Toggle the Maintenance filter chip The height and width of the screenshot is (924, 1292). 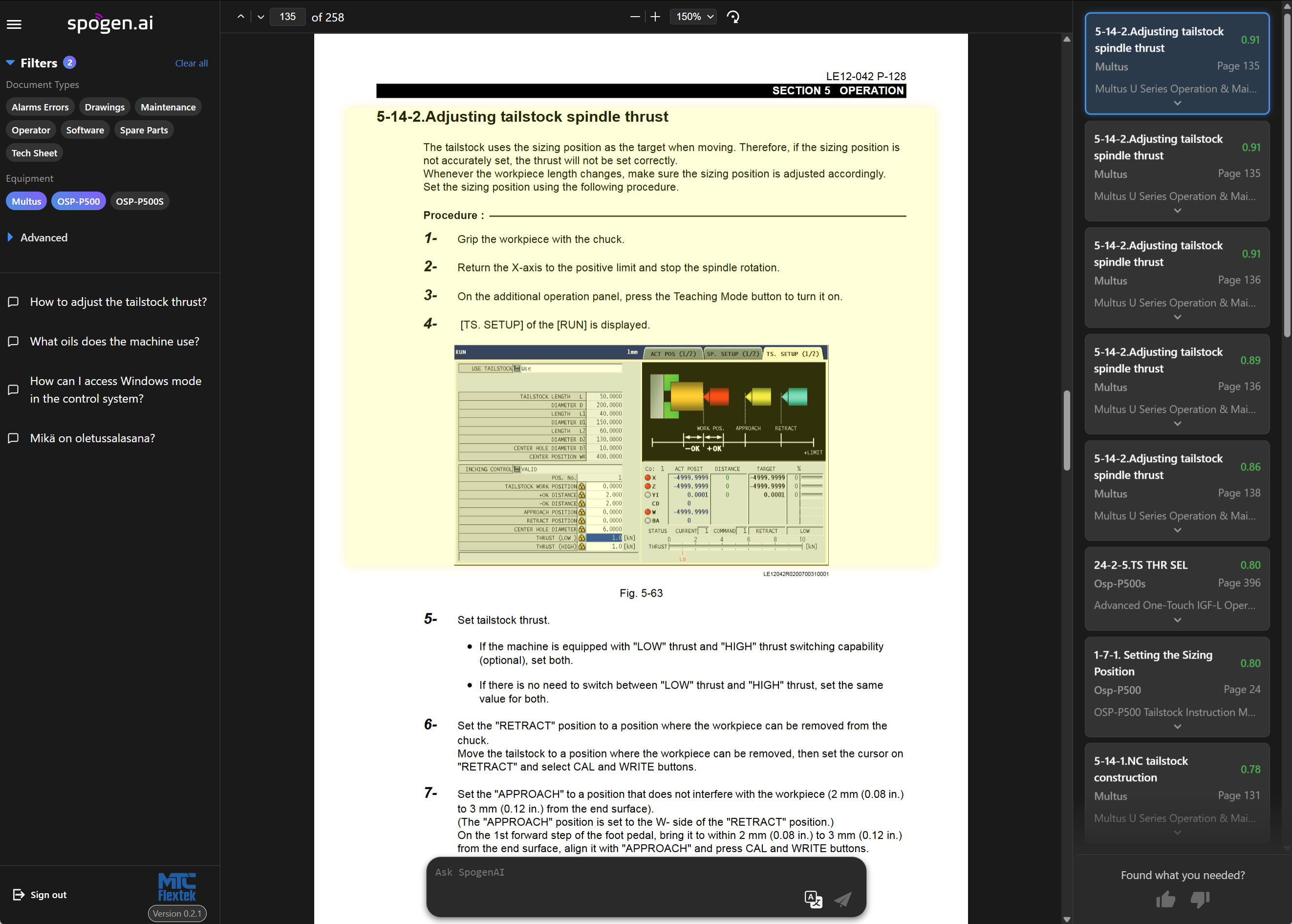[x=168, y=107]
